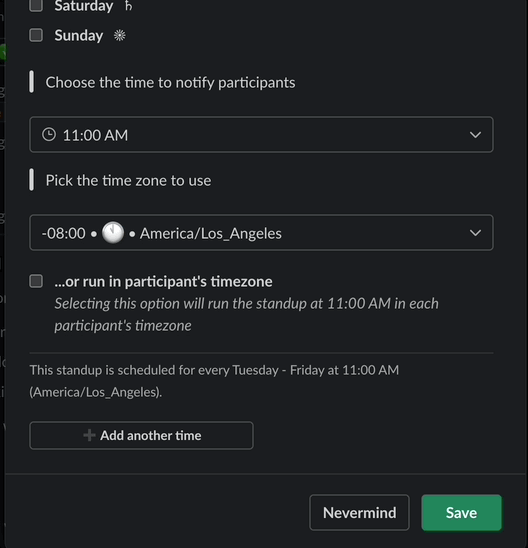Check the Sunday checkbox
The width and height of the screenshot is (528, 548).
pyautogui.click(x=36, y=35)
